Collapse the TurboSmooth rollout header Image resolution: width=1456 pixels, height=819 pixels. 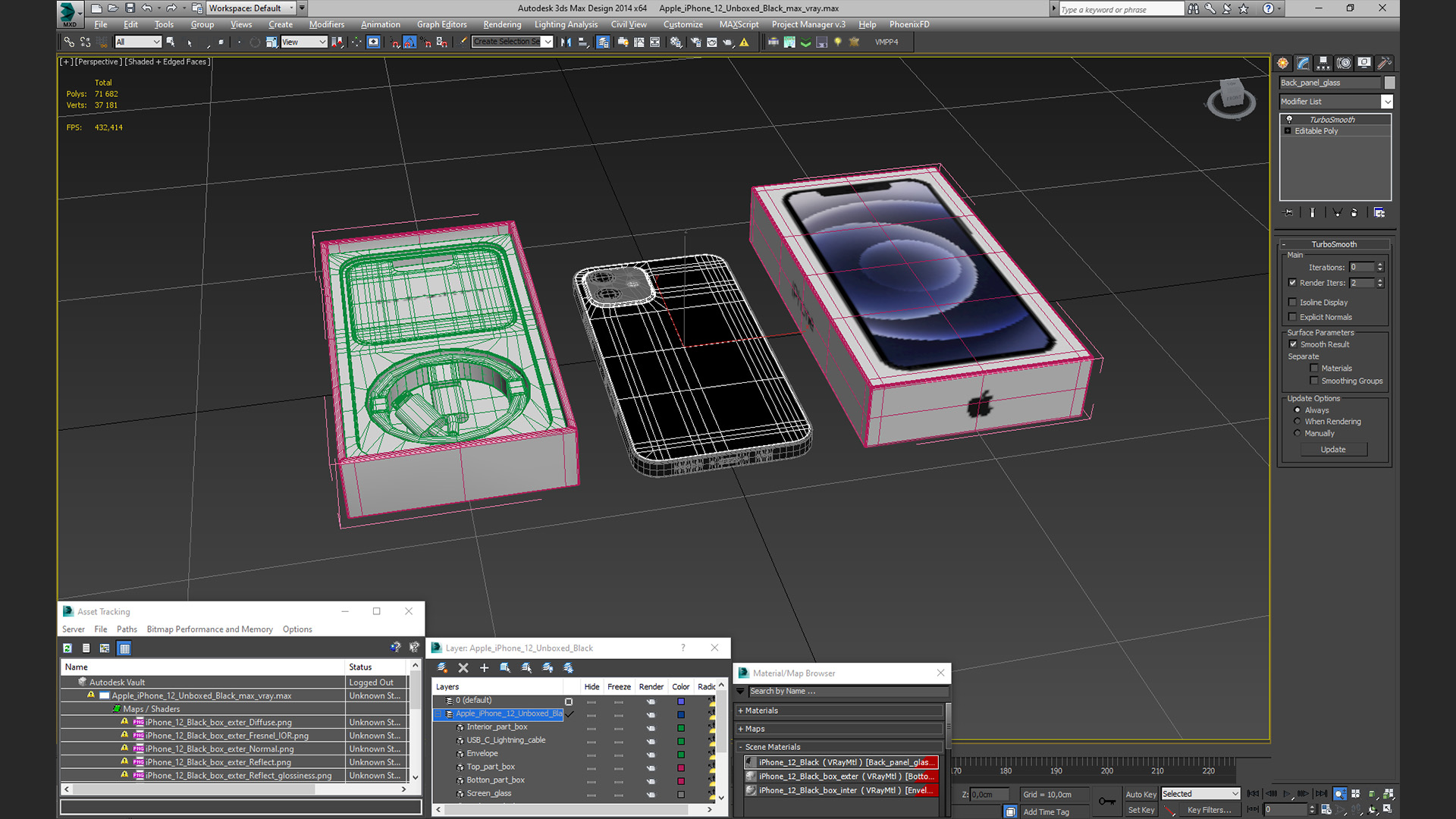pyautogui.click(x=1334, y=244)
